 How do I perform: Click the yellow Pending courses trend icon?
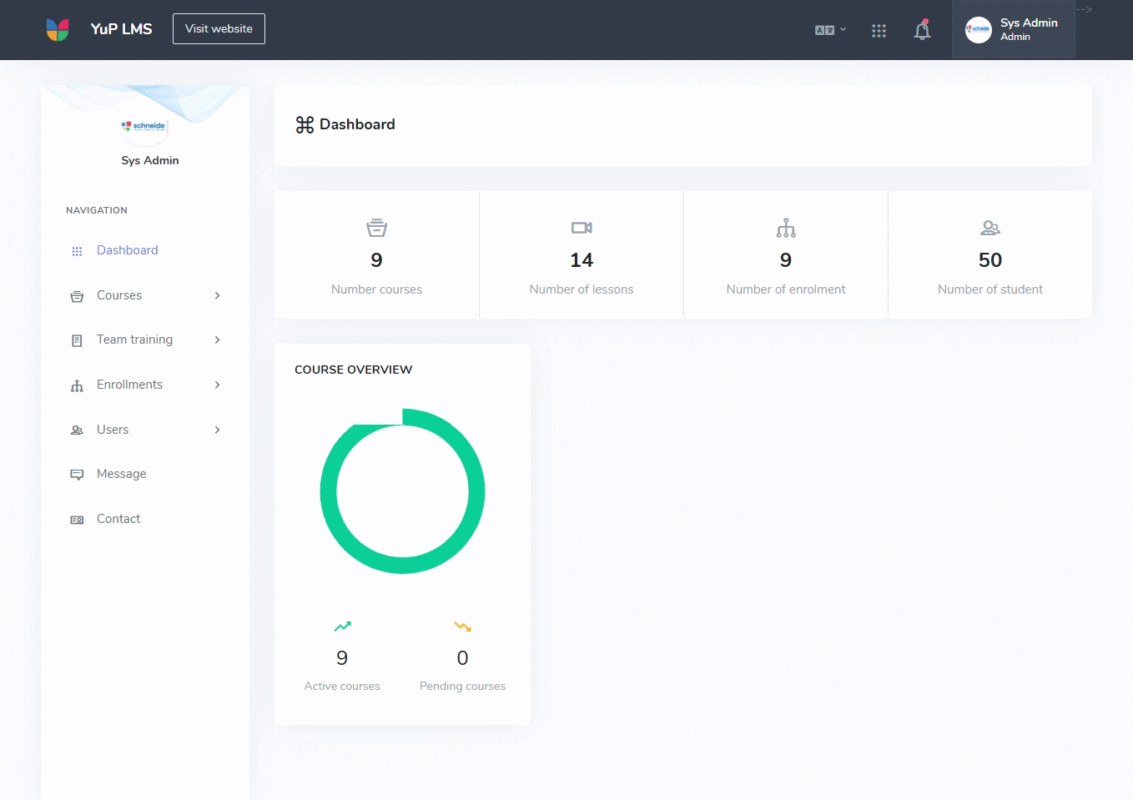click(462, 627)
